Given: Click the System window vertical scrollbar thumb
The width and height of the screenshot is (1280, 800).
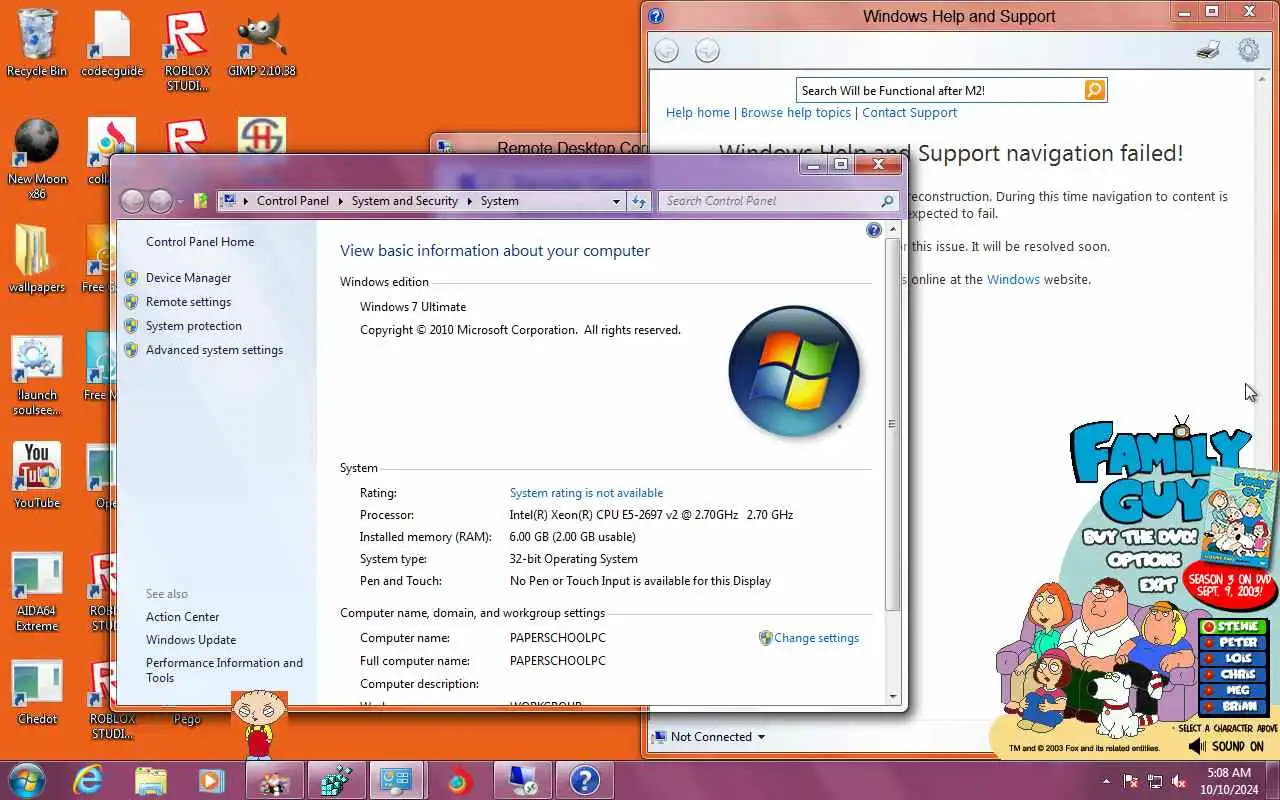Looking at the screenshot, I should tap(893, 424).
